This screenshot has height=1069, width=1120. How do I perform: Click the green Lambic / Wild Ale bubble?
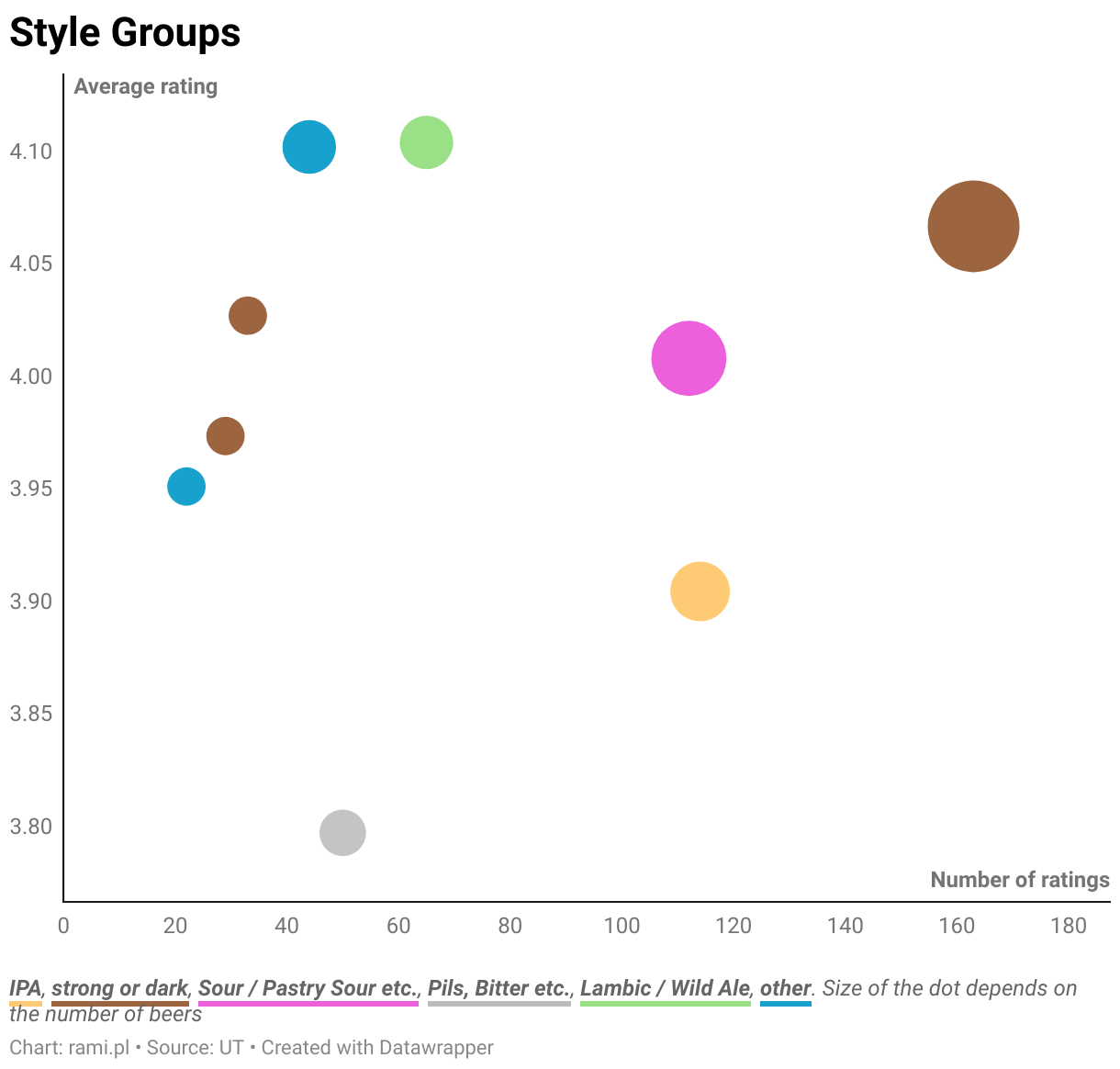pyautogui.click(x=426, y=143)
